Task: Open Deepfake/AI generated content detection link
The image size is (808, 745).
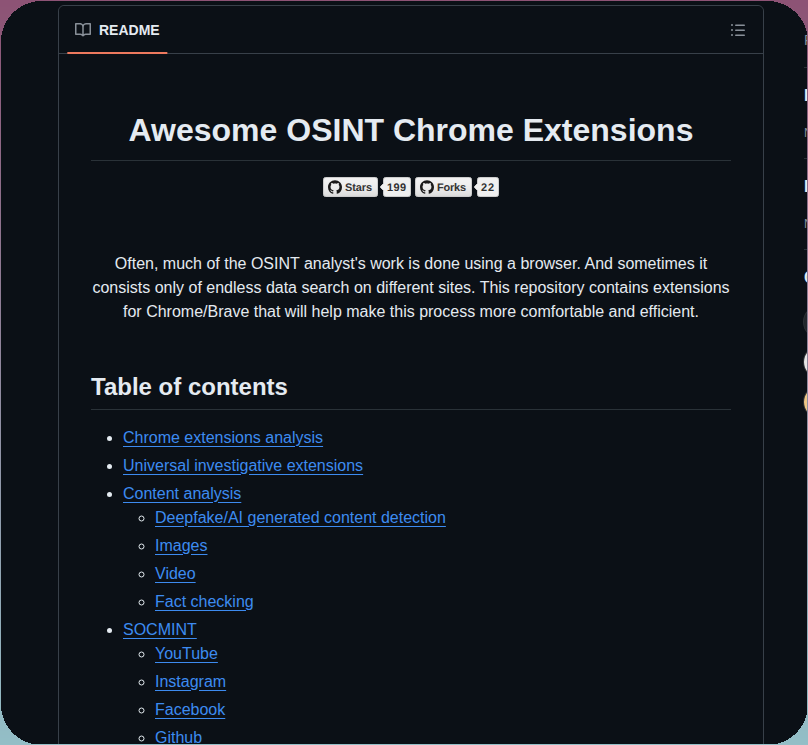Action: click(300, 518)
